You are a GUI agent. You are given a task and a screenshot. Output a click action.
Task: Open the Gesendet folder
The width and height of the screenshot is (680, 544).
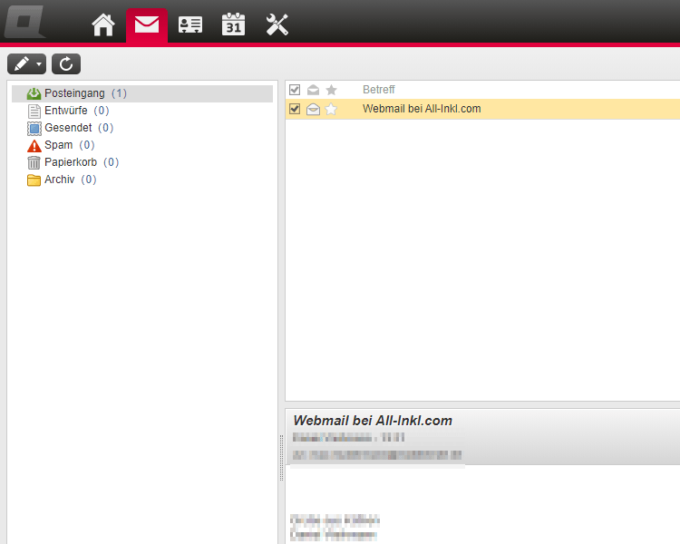click(x=68, y=128)
